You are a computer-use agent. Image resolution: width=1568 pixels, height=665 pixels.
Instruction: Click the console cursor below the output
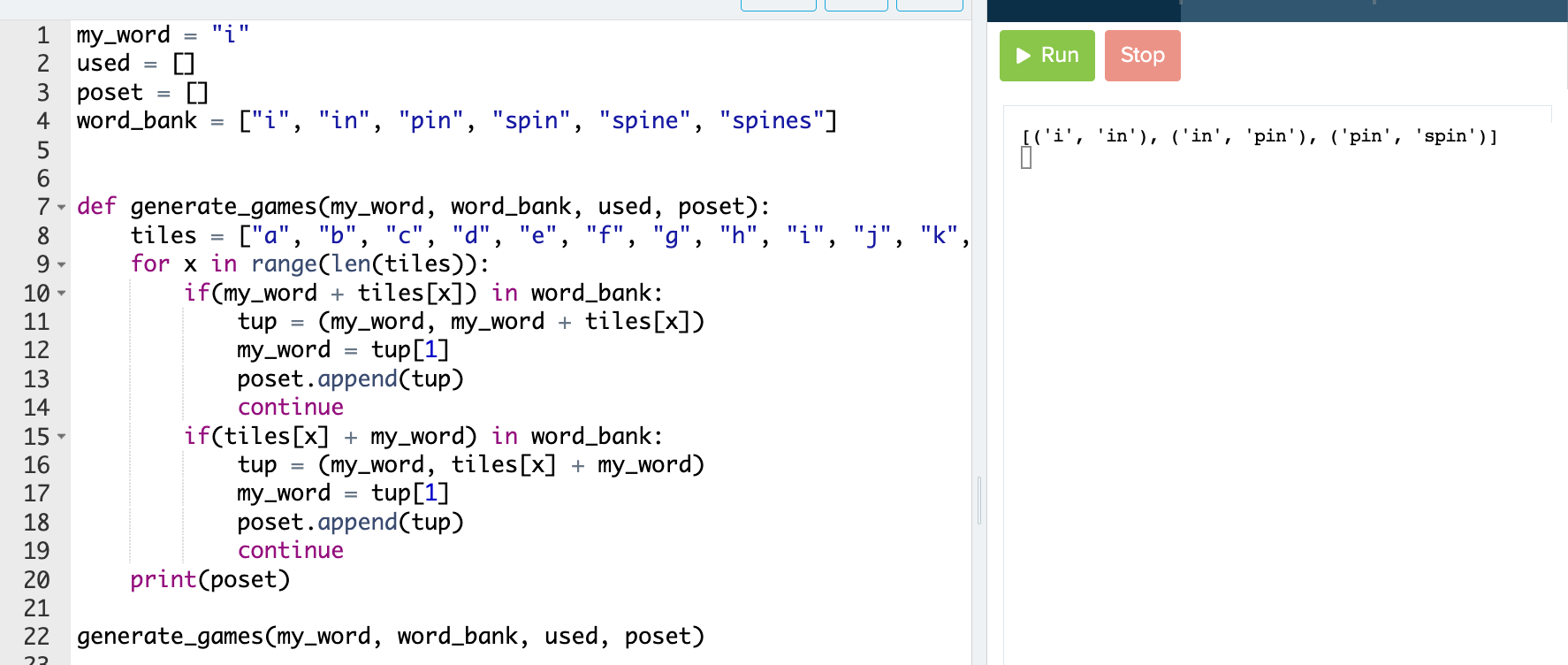[1026, 158]
